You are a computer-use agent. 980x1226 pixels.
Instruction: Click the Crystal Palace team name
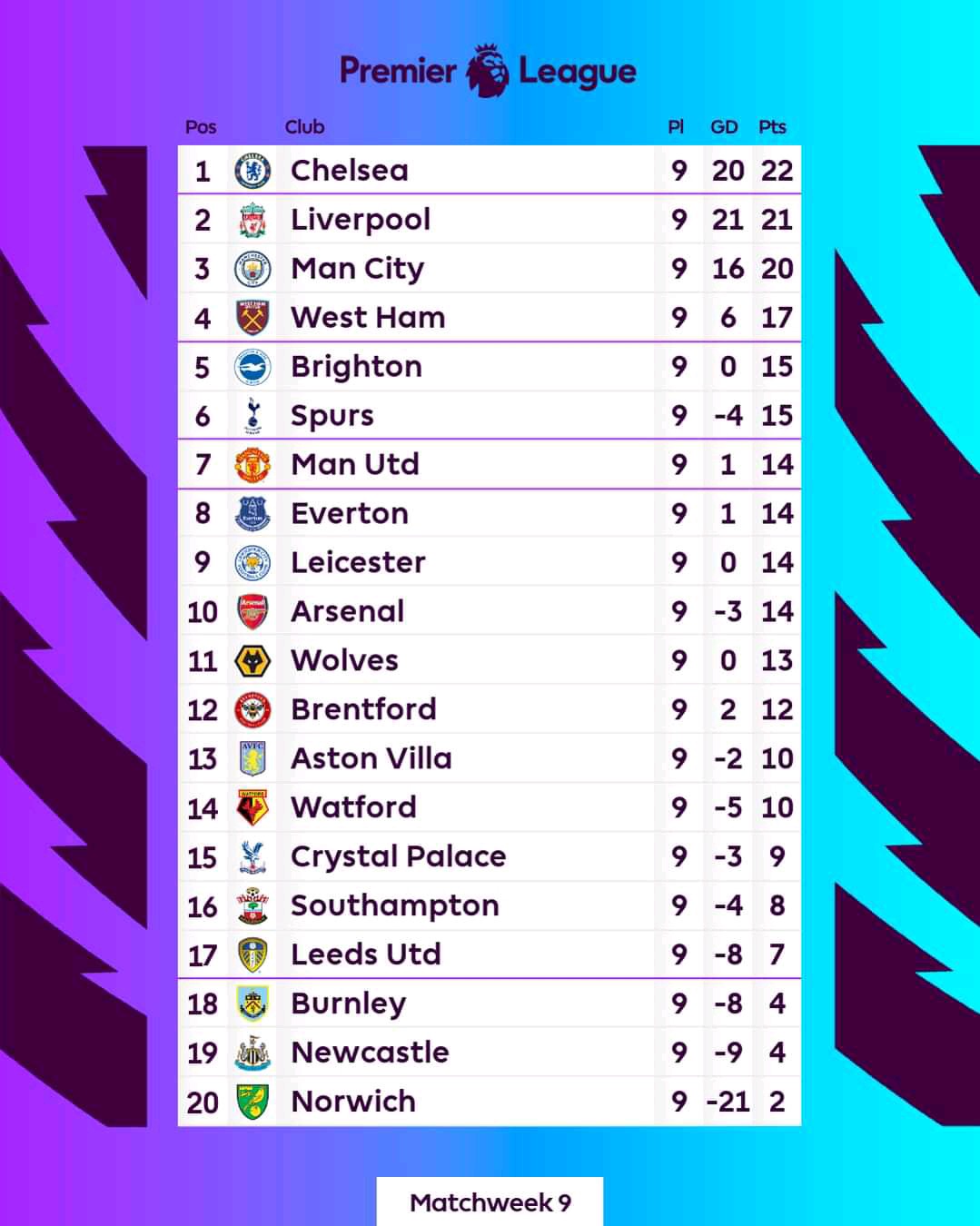(x=398, y=856)
